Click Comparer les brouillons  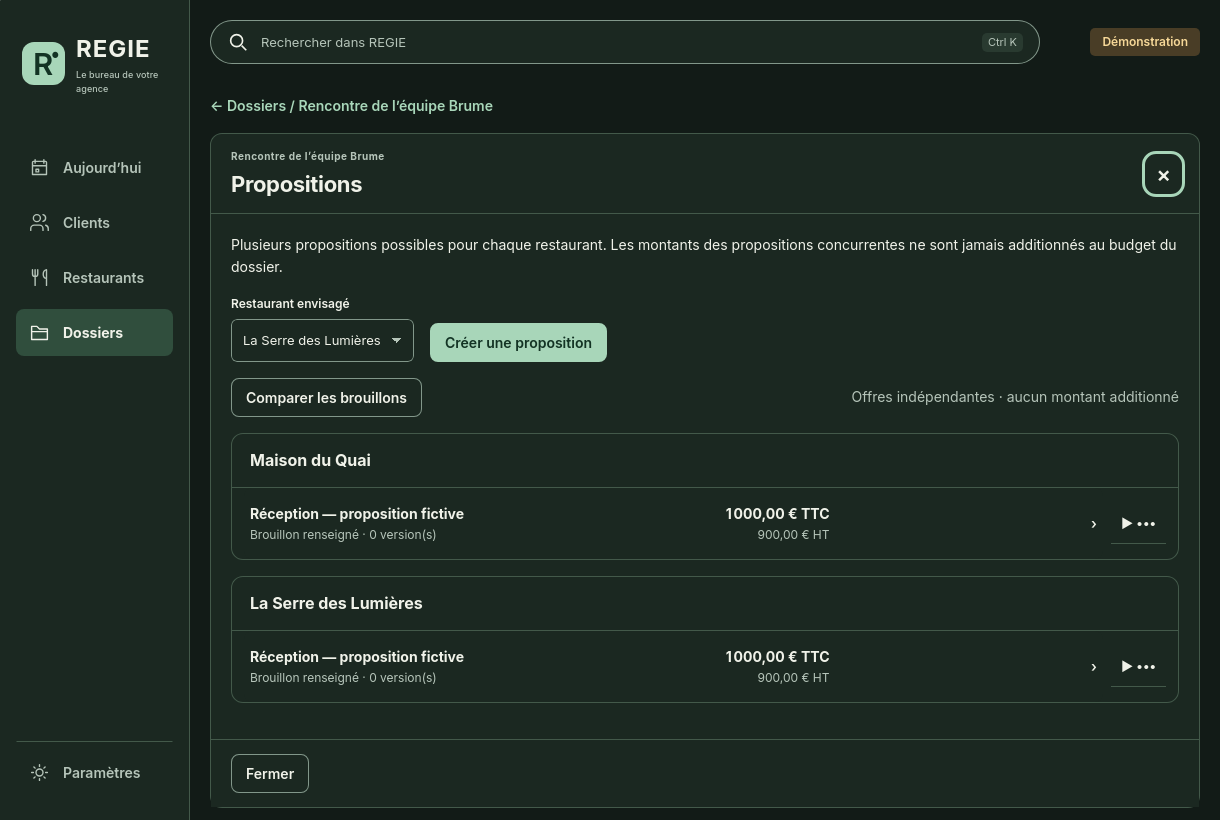[x=326, y=398]
